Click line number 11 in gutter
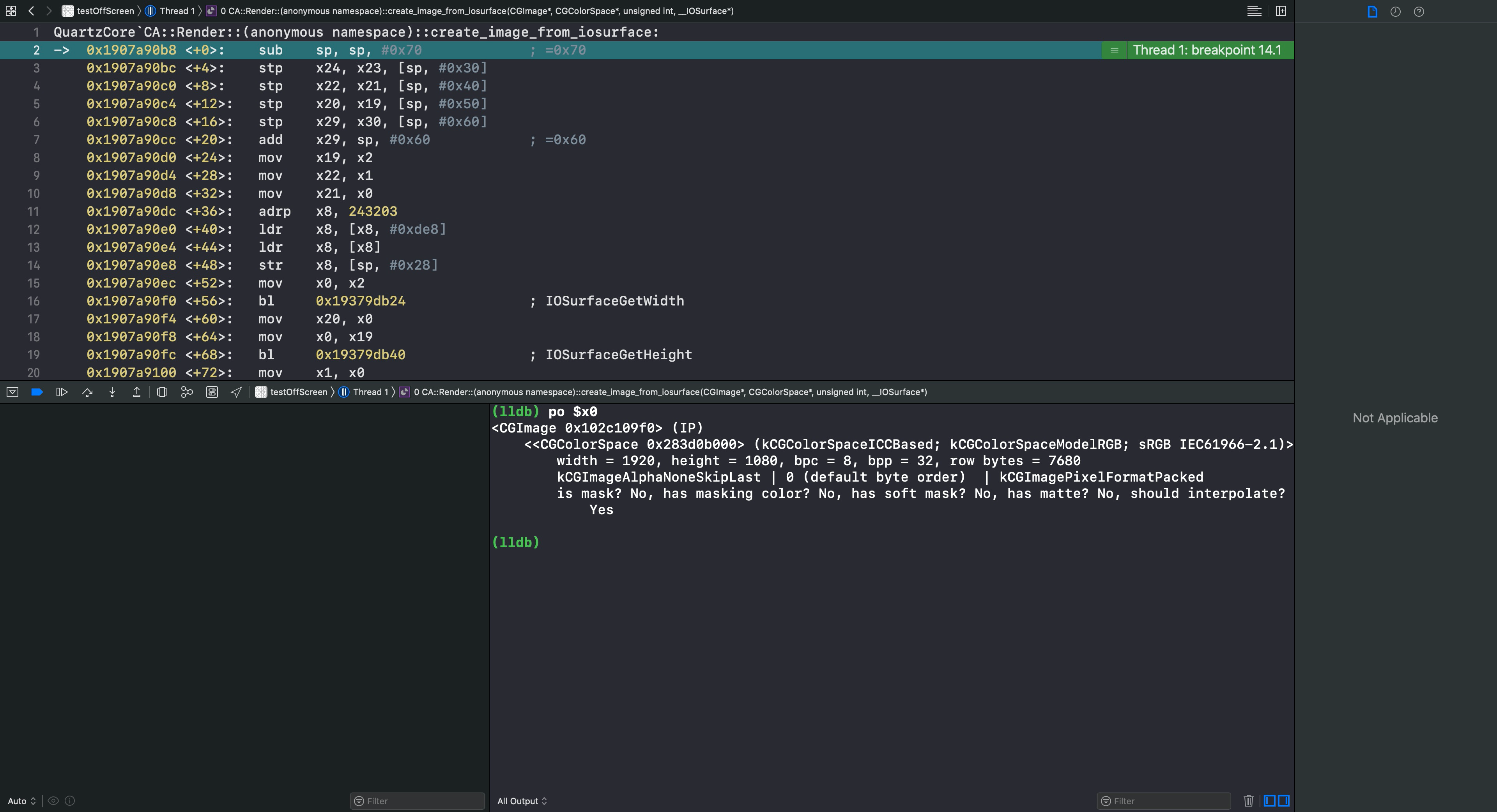 [x=33, y=212]
